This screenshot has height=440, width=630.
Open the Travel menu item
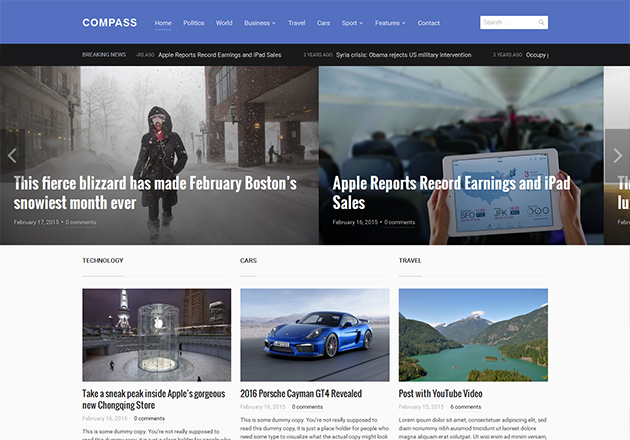click(297, 23)
